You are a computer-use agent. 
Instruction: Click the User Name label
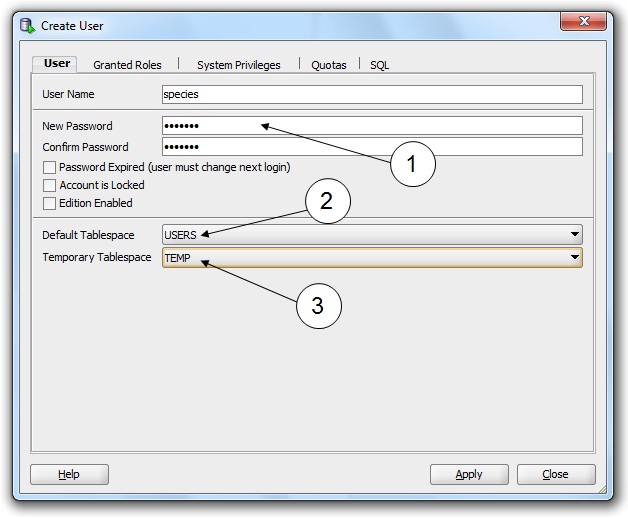68,94
